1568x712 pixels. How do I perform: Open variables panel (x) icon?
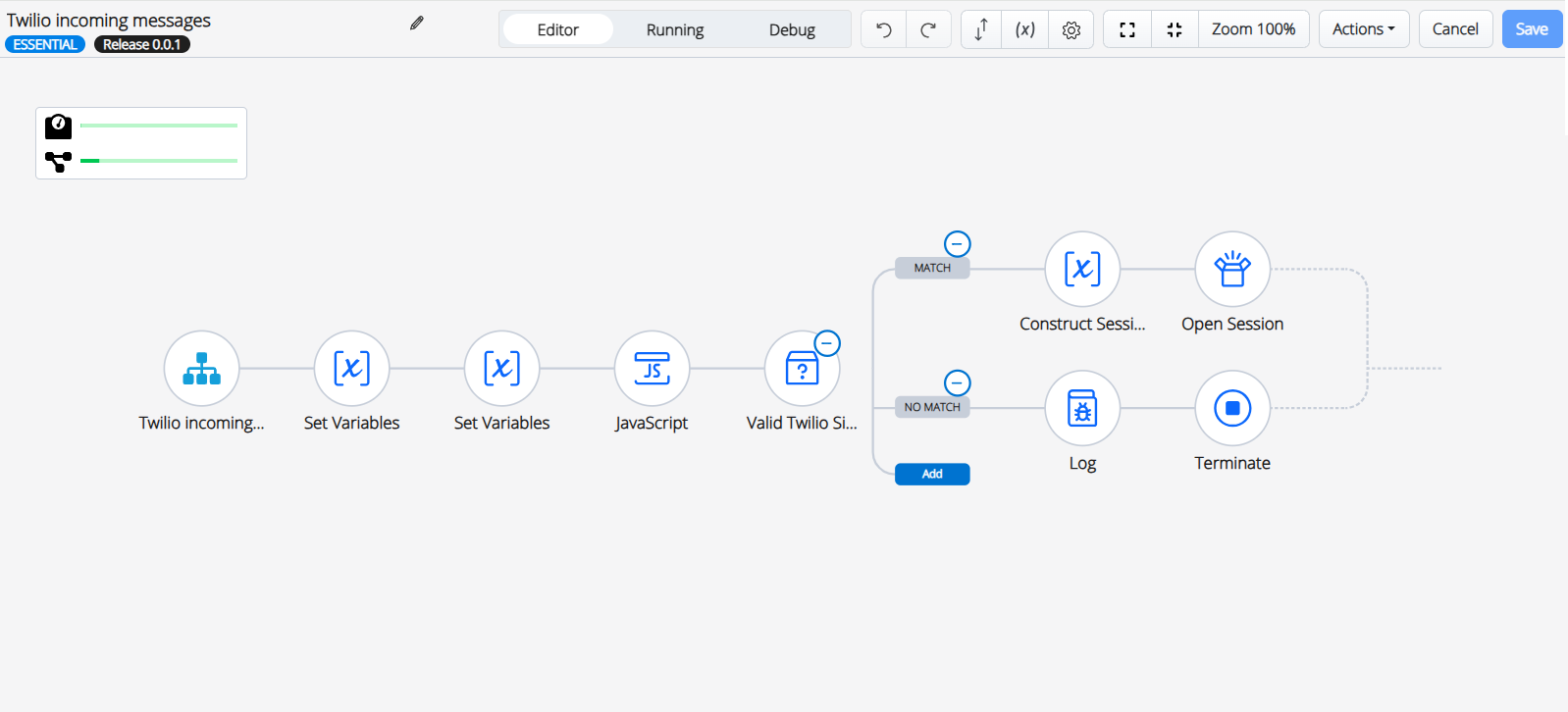(x=1025, y=29)
